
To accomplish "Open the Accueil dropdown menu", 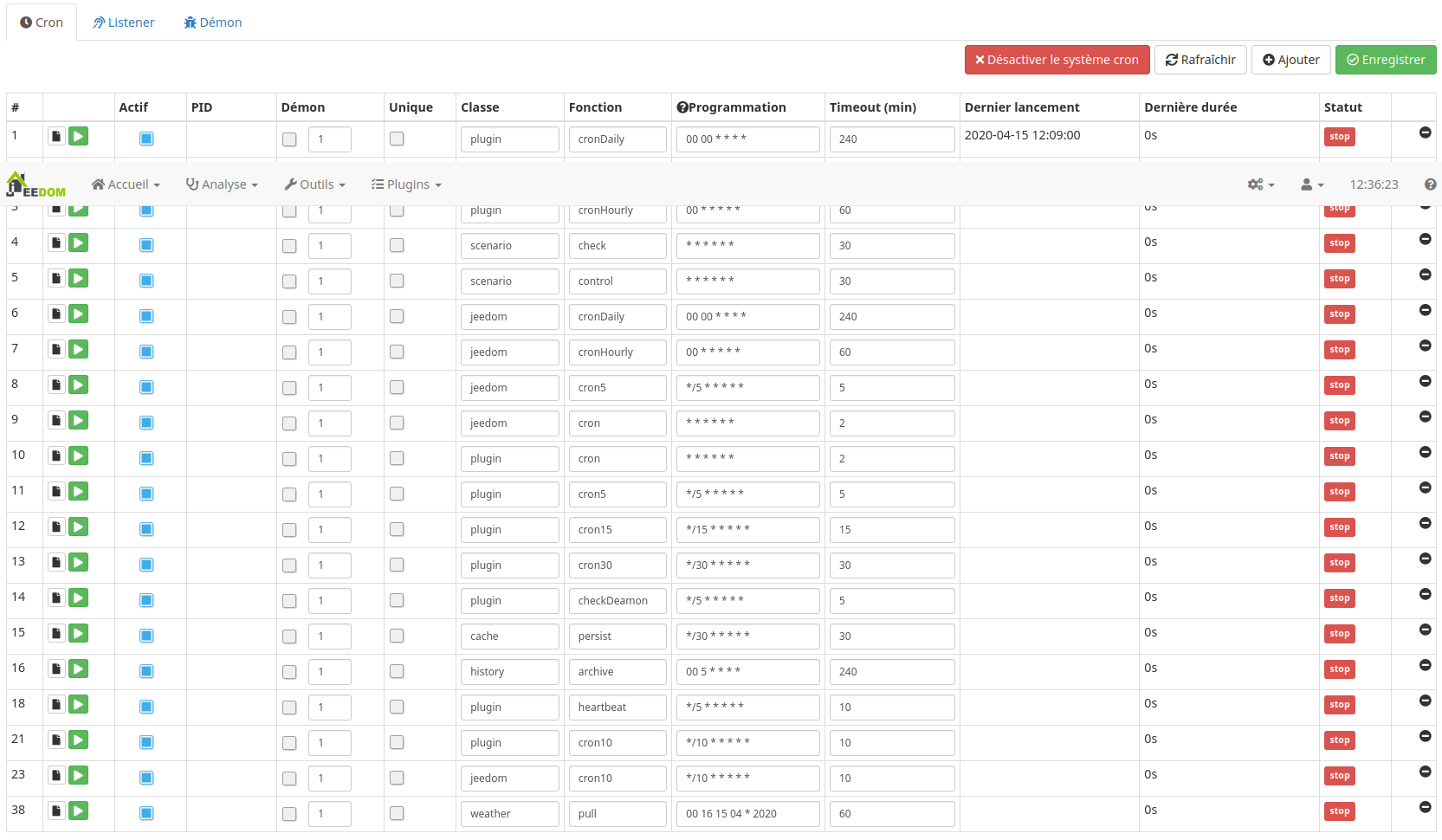I will point(126,184).
